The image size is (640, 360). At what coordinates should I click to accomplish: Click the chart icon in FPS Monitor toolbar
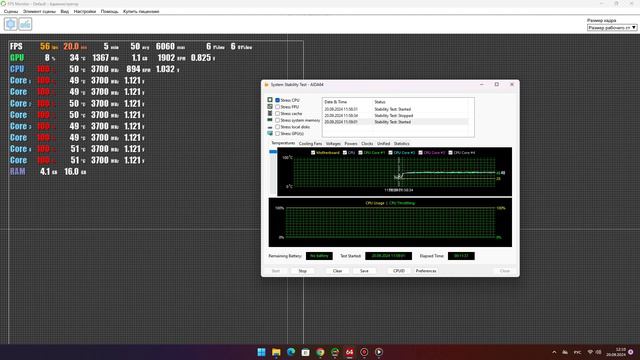tap(25, 24)
